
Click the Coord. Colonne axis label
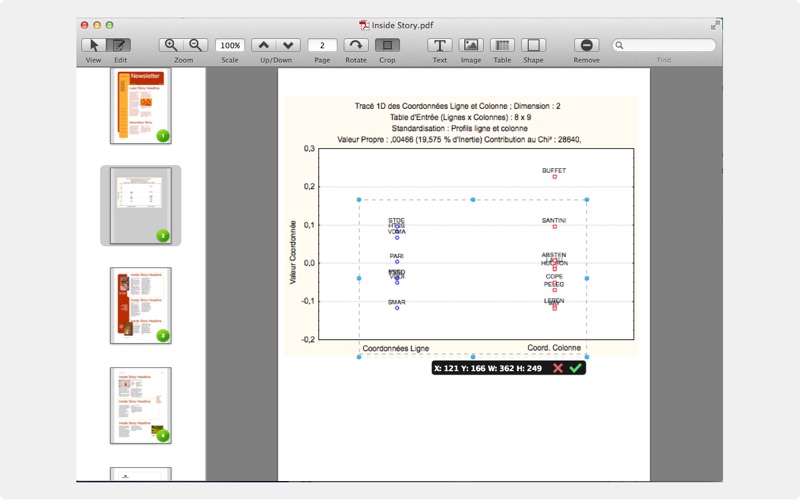(554, 348)
